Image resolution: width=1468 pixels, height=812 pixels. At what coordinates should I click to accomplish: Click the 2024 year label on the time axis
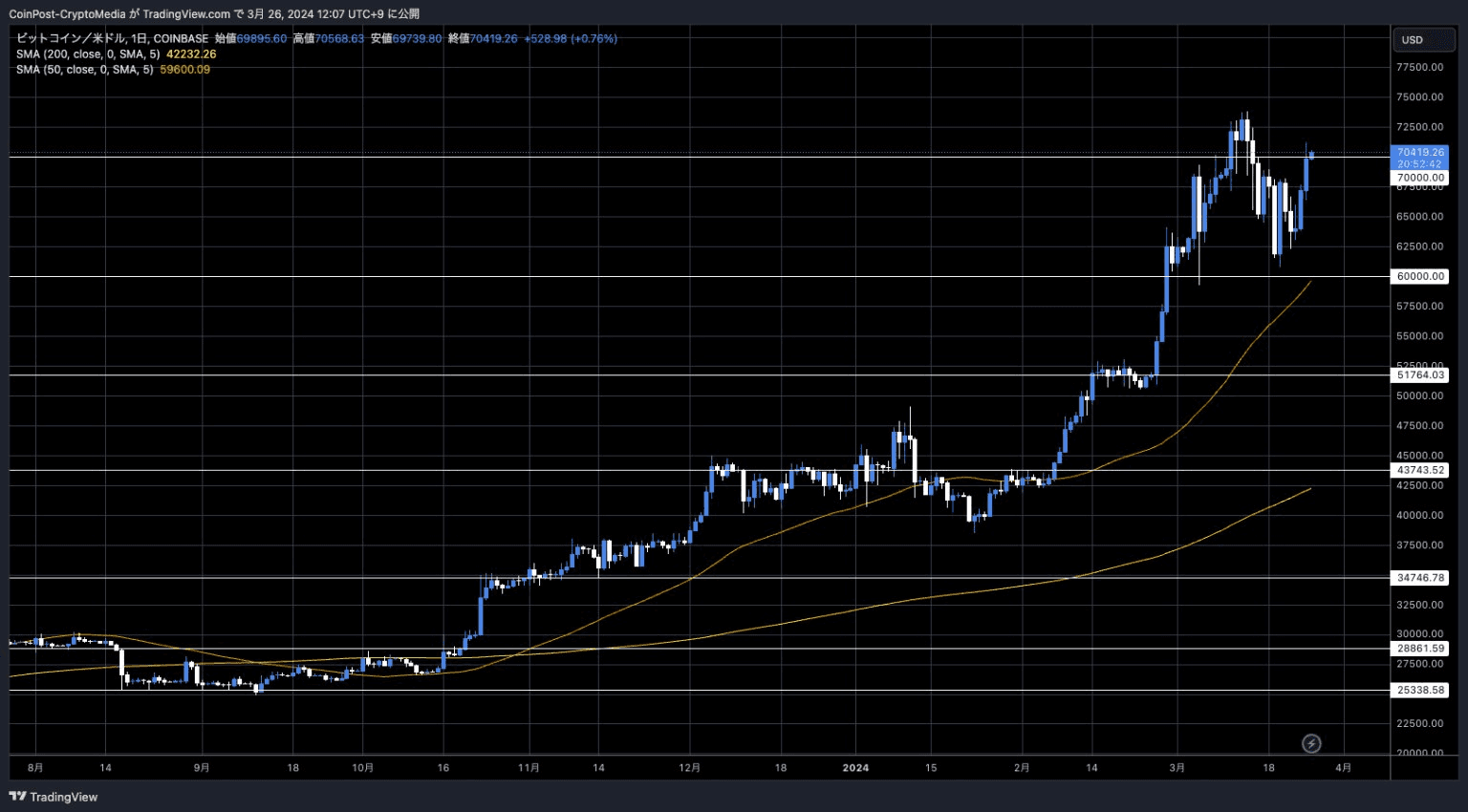855,768
